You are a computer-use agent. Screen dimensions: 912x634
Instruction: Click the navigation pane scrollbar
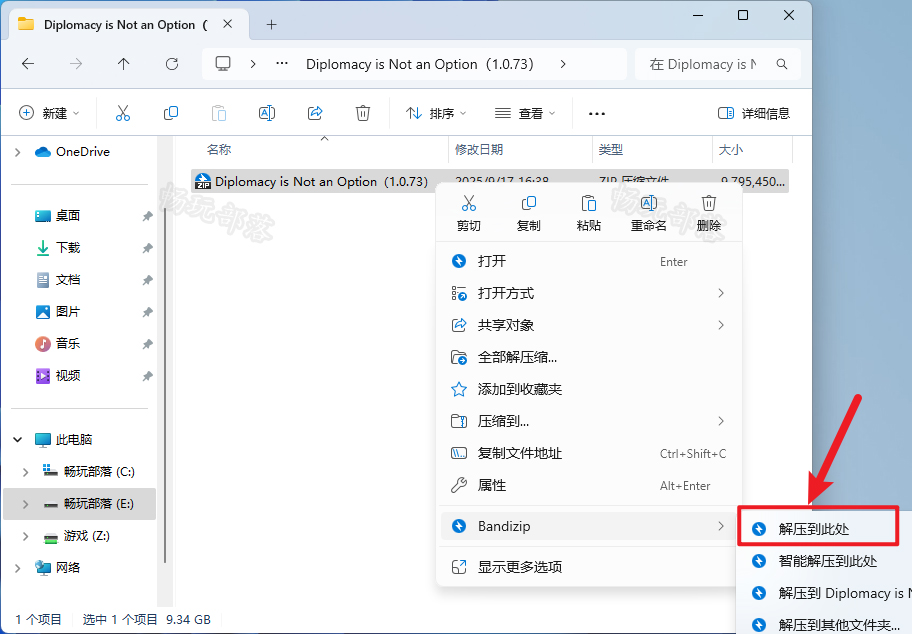pyautogui.click(x=165, y=384)
